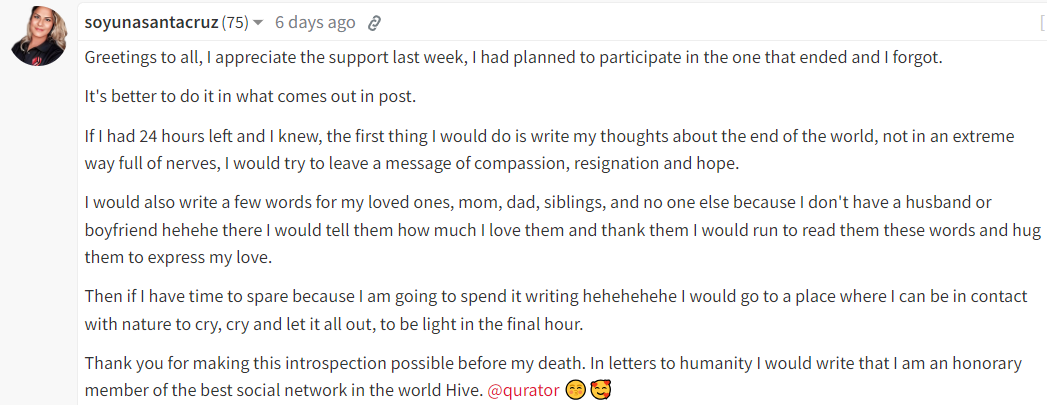Click the @qurator mention link
The height and width of the screenshot is (405, 1047).
coord(524,390)
